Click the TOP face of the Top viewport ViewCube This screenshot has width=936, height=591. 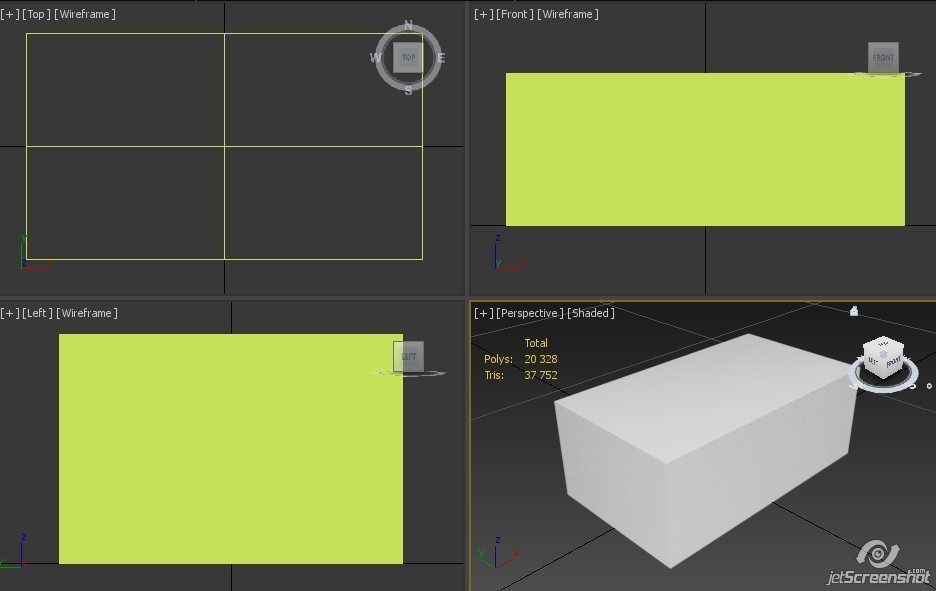point(408,58)
